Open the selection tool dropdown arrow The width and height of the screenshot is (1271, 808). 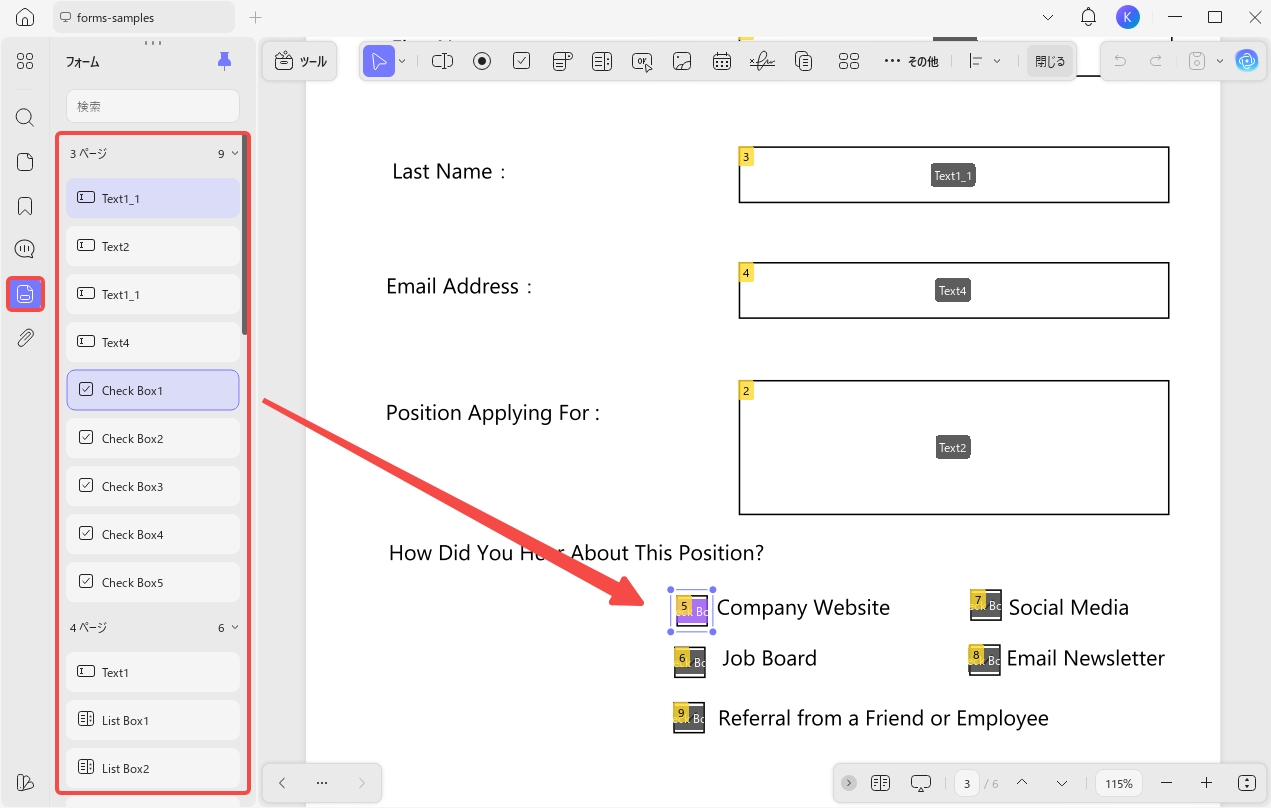click(402, 61)
